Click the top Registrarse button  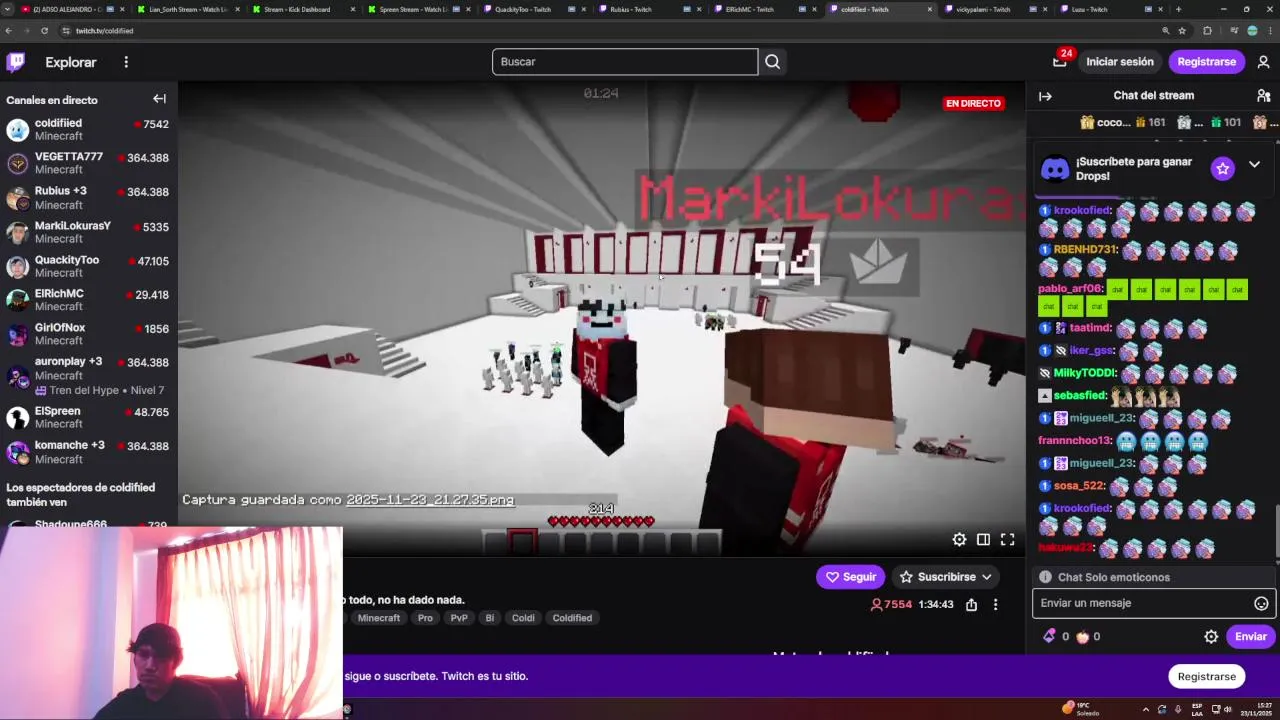click(x=1206, y=62)
